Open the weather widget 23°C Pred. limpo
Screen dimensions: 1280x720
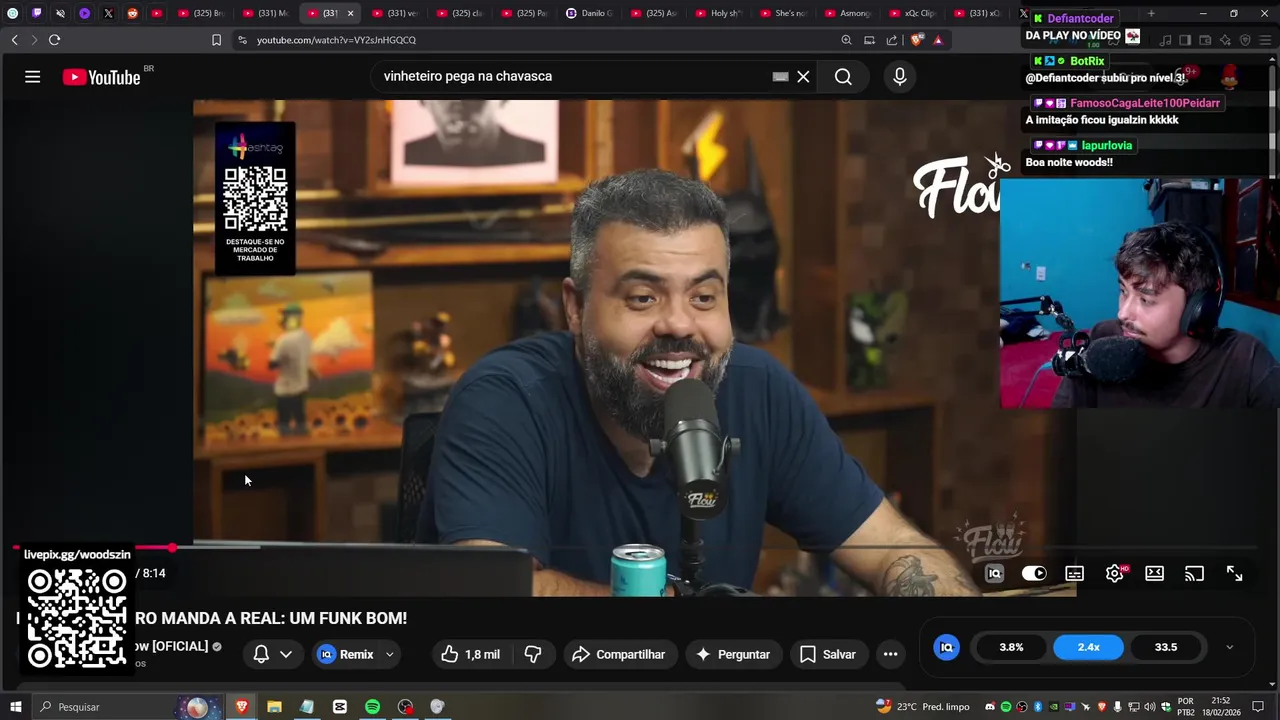click(923, 707)
